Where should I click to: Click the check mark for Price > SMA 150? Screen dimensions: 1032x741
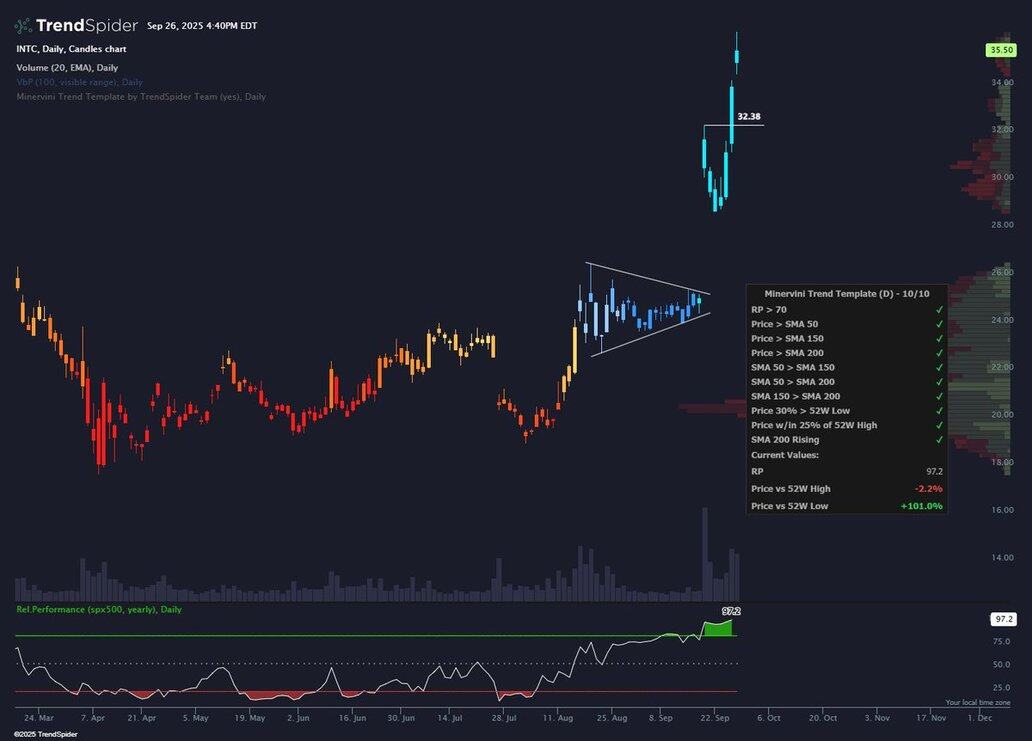(x=939, y=339)
